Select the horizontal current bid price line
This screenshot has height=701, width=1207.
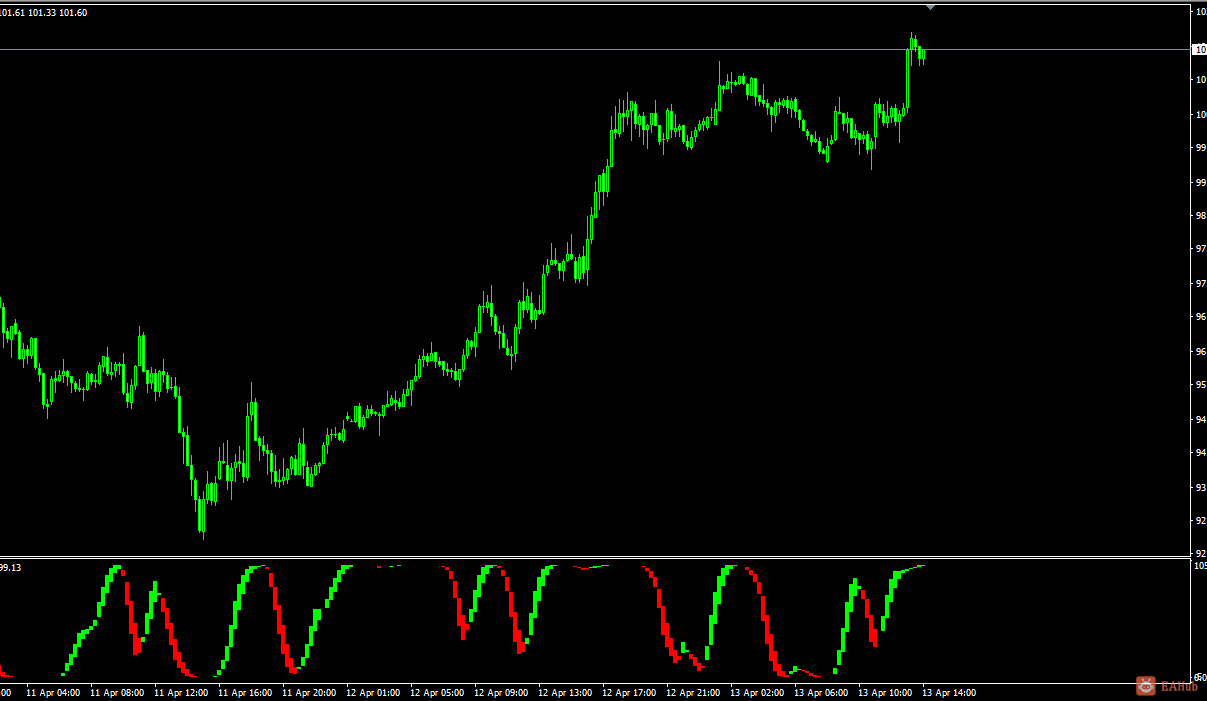(596, 49)
